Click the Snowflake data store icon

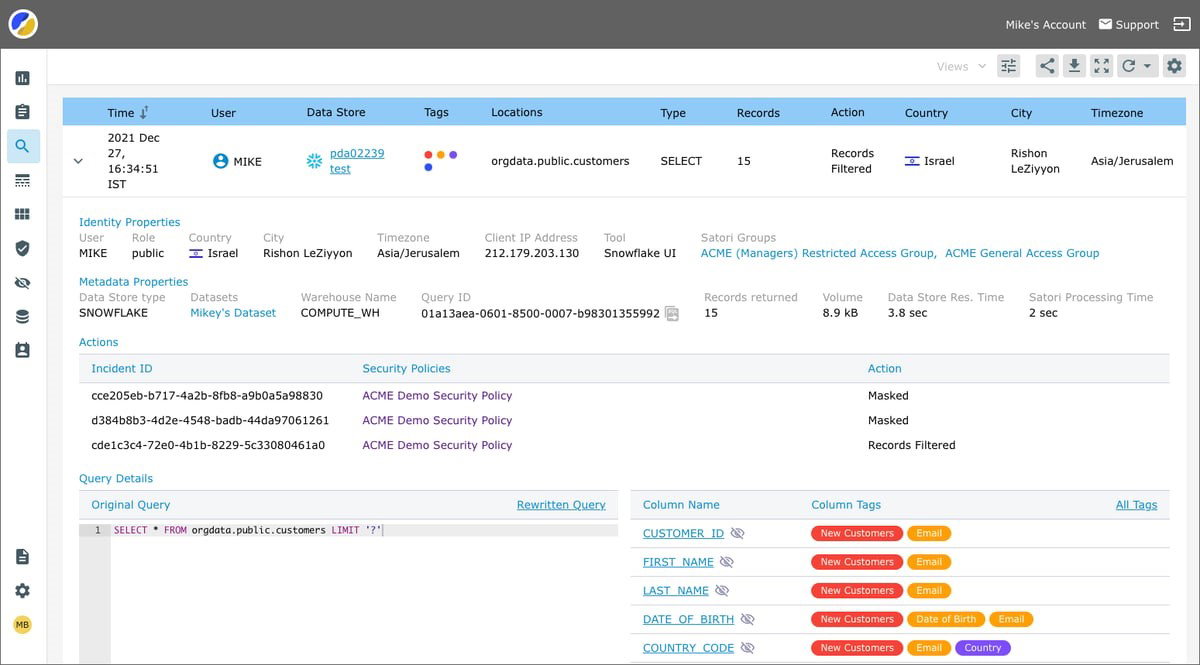pos(314,161)
